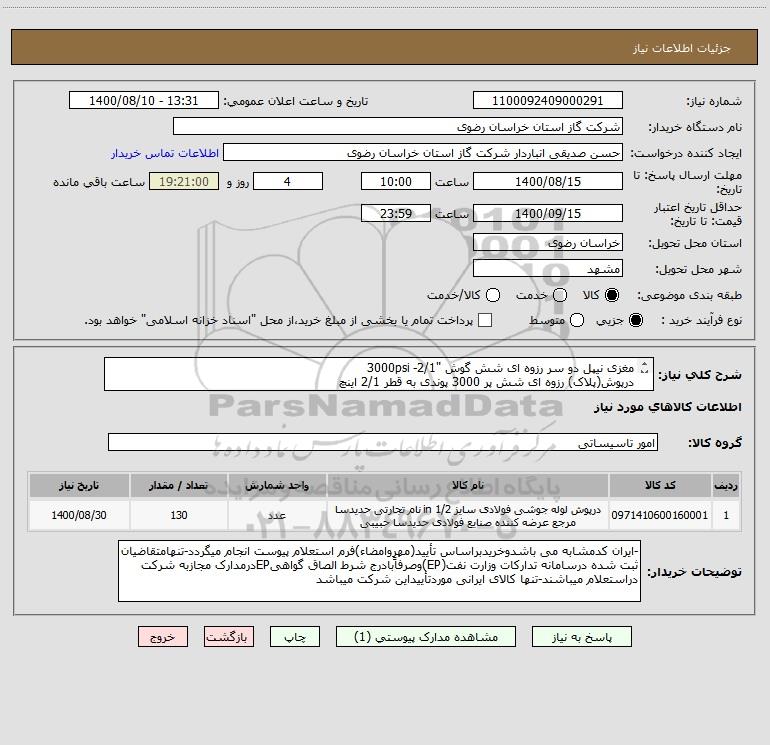
Task: Click the remaining days field 4
Action: (x=288, y=181)
